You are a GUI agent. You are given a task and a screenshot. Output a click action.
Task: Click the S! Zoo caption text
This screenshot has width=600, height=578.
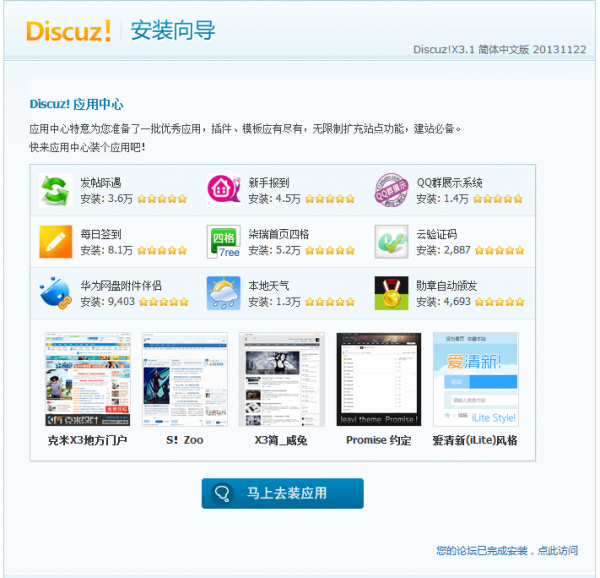[185, 440]
